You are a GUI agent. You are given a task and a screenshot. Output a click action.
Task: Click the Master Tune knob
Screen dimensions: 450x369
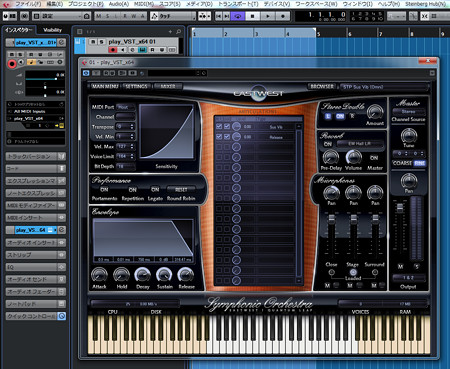point(409,136)
